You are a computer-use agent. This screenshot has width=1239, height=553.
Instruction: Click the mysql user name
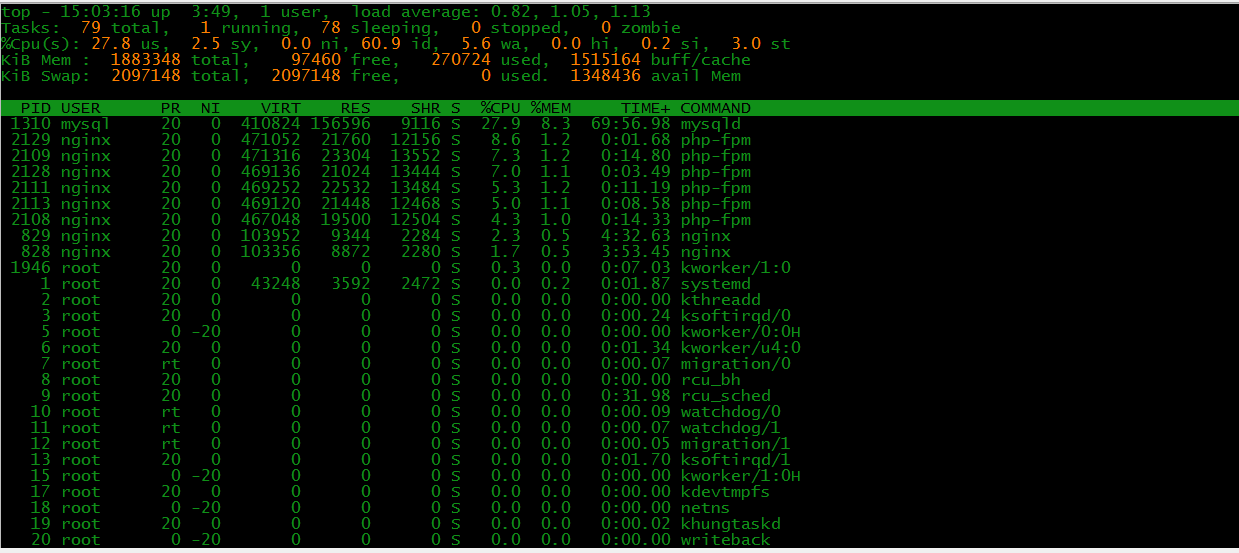click(x=85, y=124)
